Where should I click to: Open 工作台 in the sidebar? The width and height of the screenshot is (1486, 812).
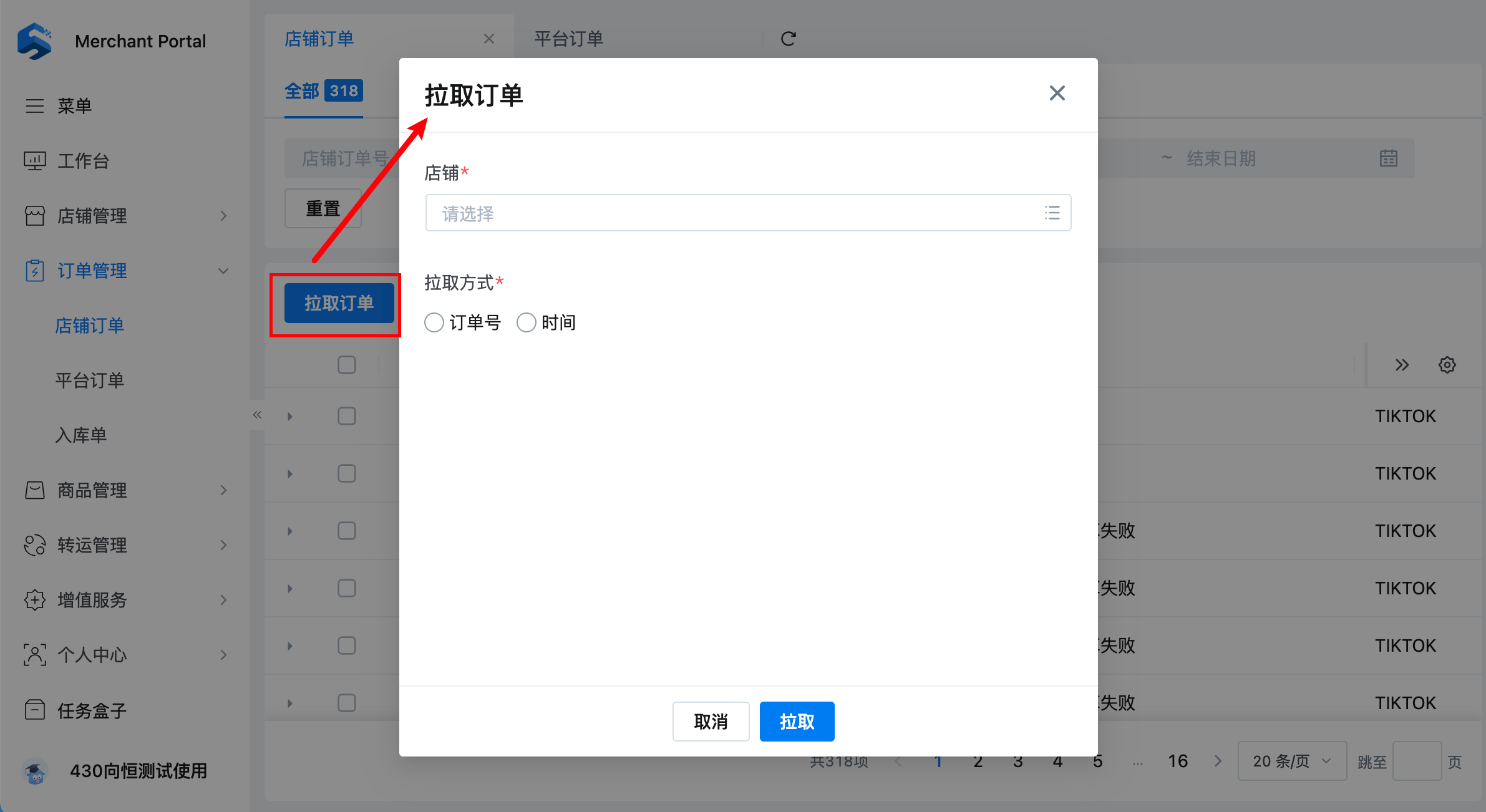(x=83, y=161)
